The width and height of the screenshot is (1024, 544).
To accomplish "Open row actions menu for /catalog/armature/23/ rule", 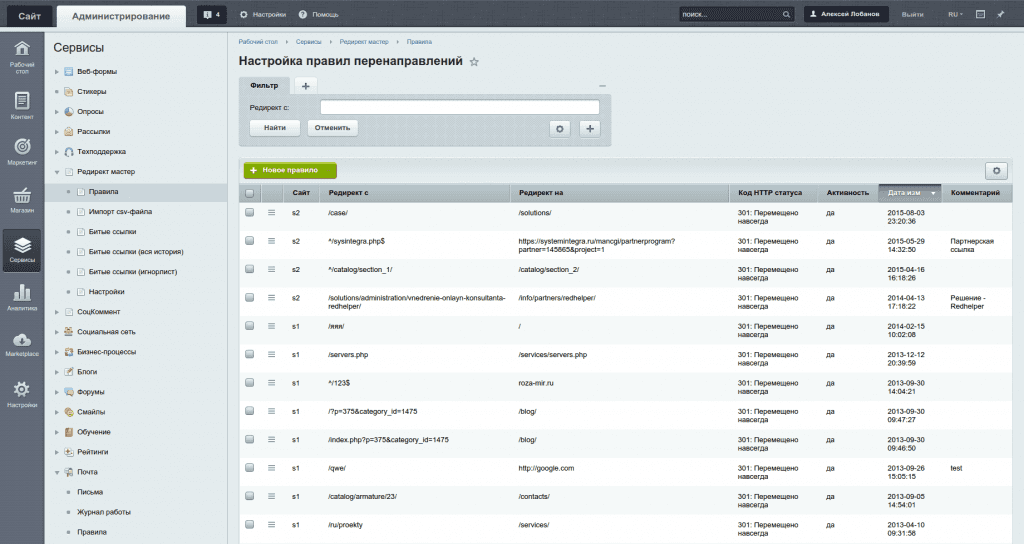I will click(272, 496).
